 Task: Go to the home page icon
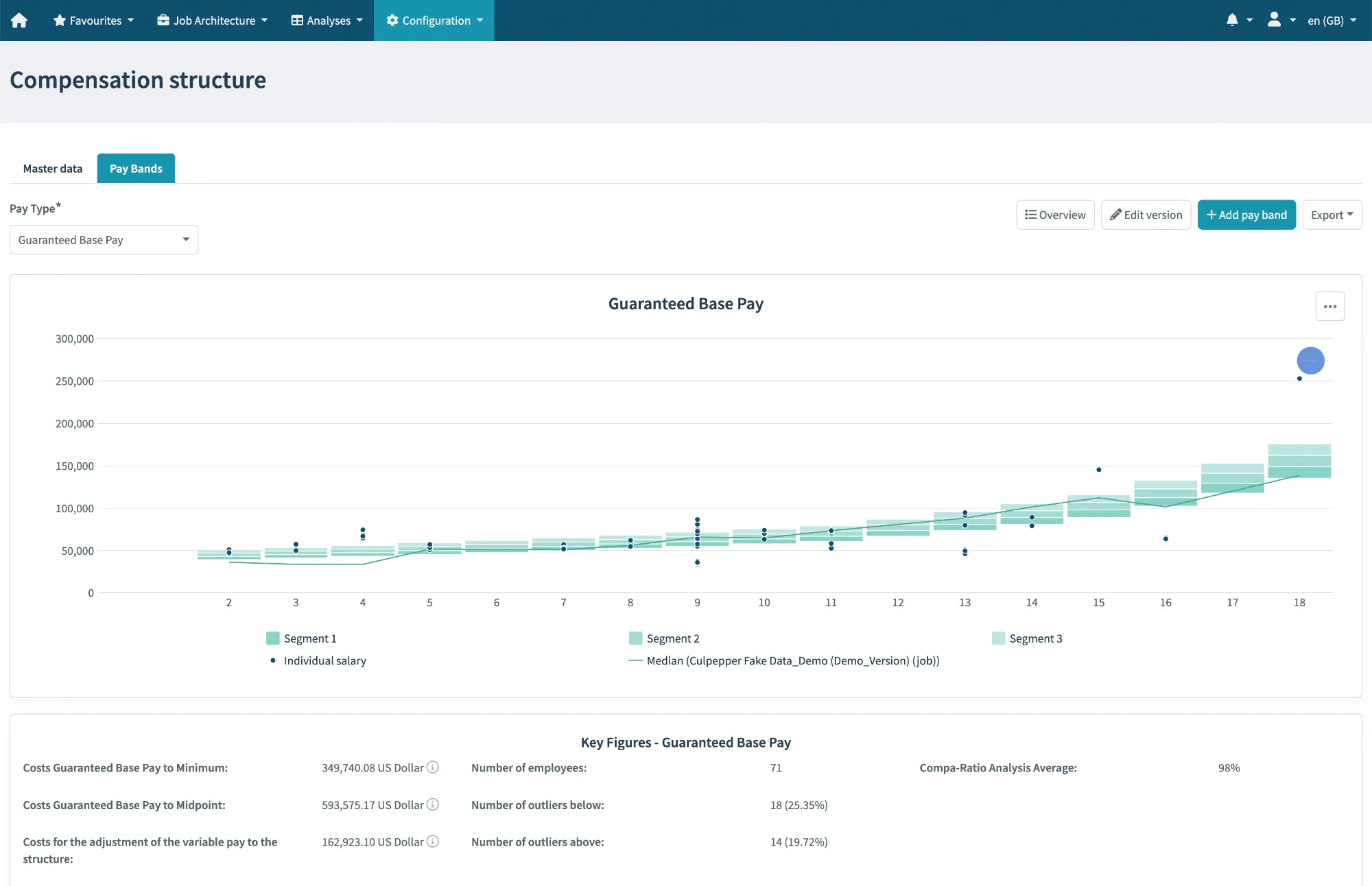(x=19, y=21)
